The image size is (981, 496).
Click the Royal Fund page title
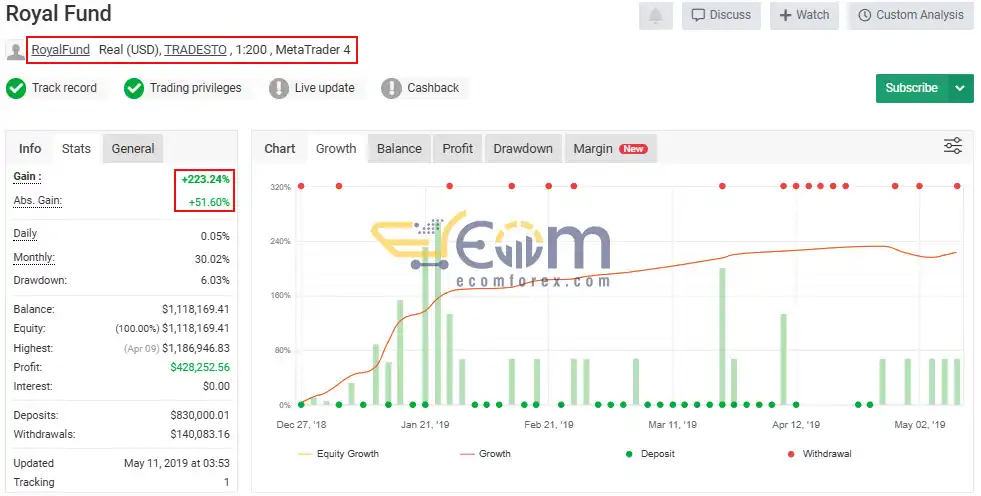tap(59, 14)
